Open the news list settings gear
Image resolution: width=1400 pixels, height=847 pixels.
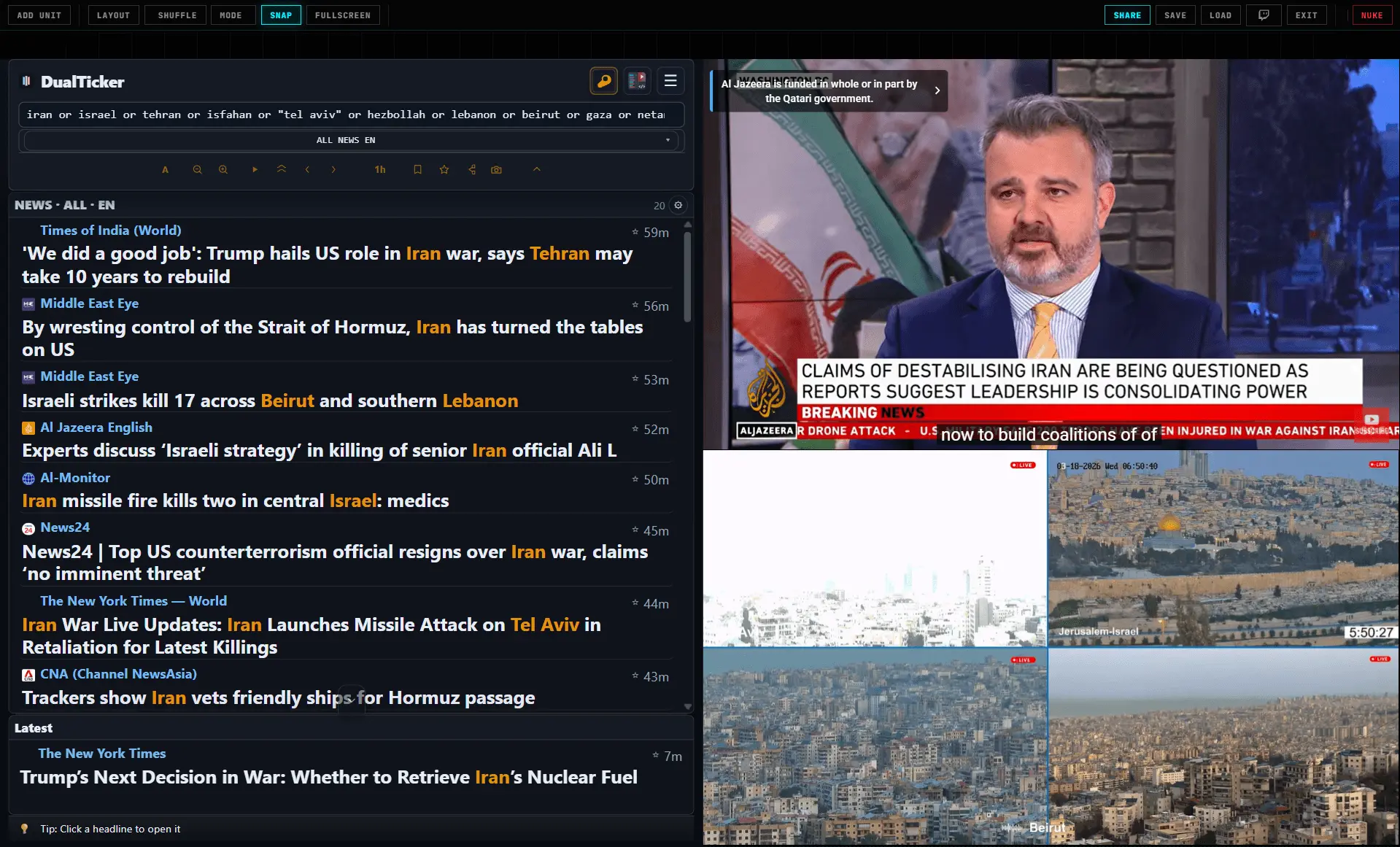pyautogui.click(x=678, y=205)
